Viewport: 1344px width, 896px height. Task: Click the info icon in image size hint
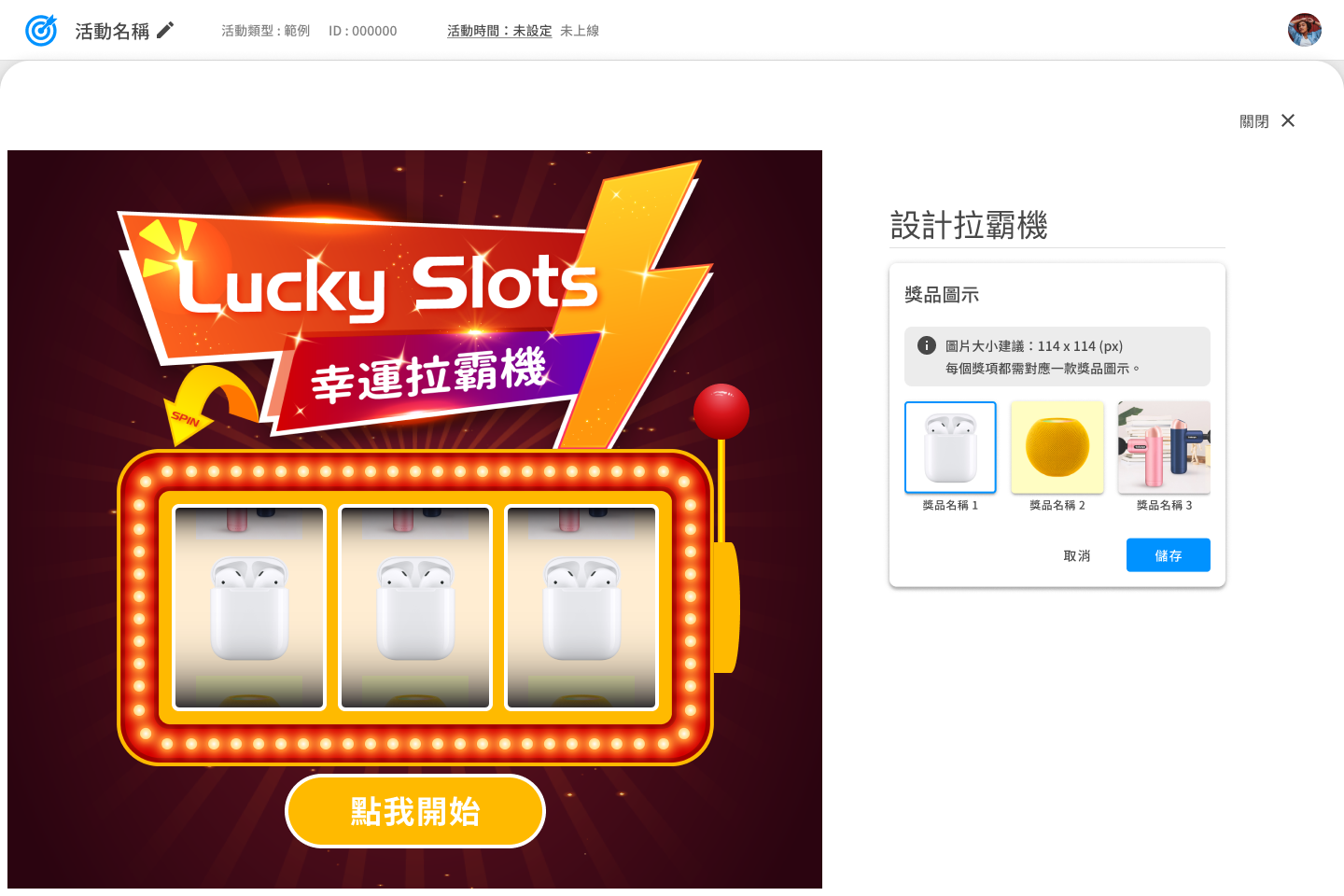[x=927, y=345]
